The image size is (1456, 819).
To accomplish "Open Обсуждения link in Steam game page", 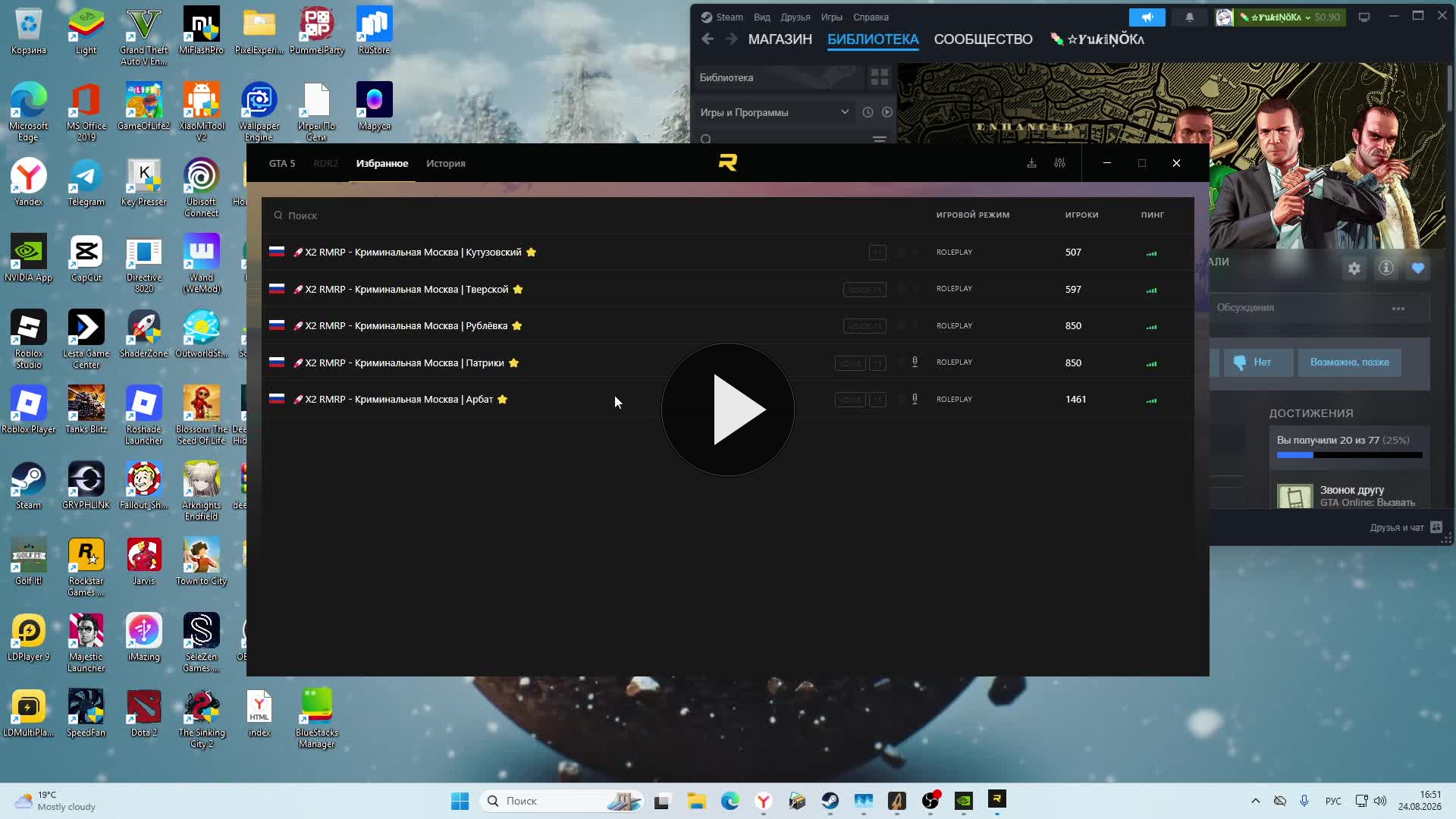I will [1245, 308].
